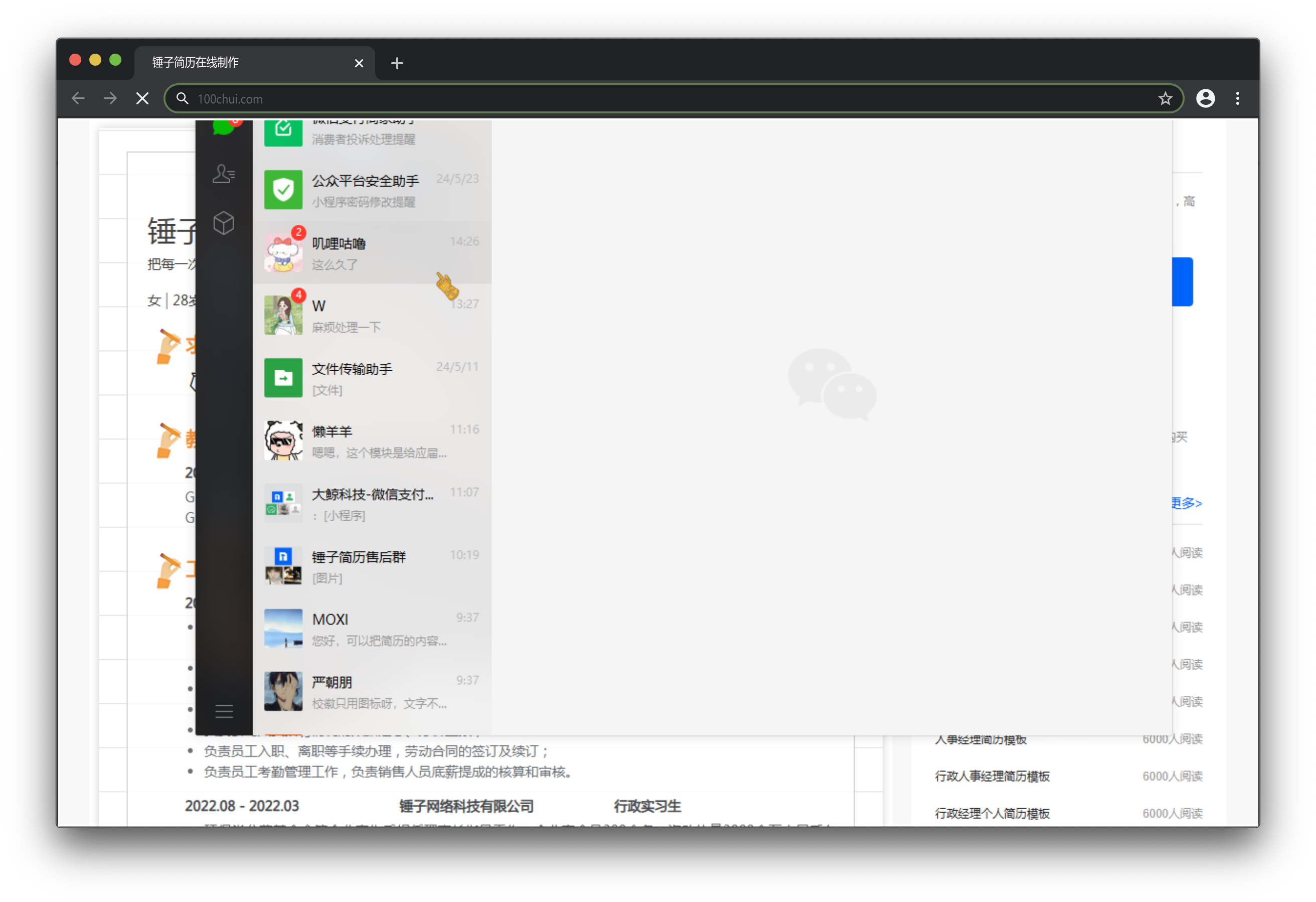Open the 锤子简历售后群 group chat

pyautogui.click(x=372, y=565)
